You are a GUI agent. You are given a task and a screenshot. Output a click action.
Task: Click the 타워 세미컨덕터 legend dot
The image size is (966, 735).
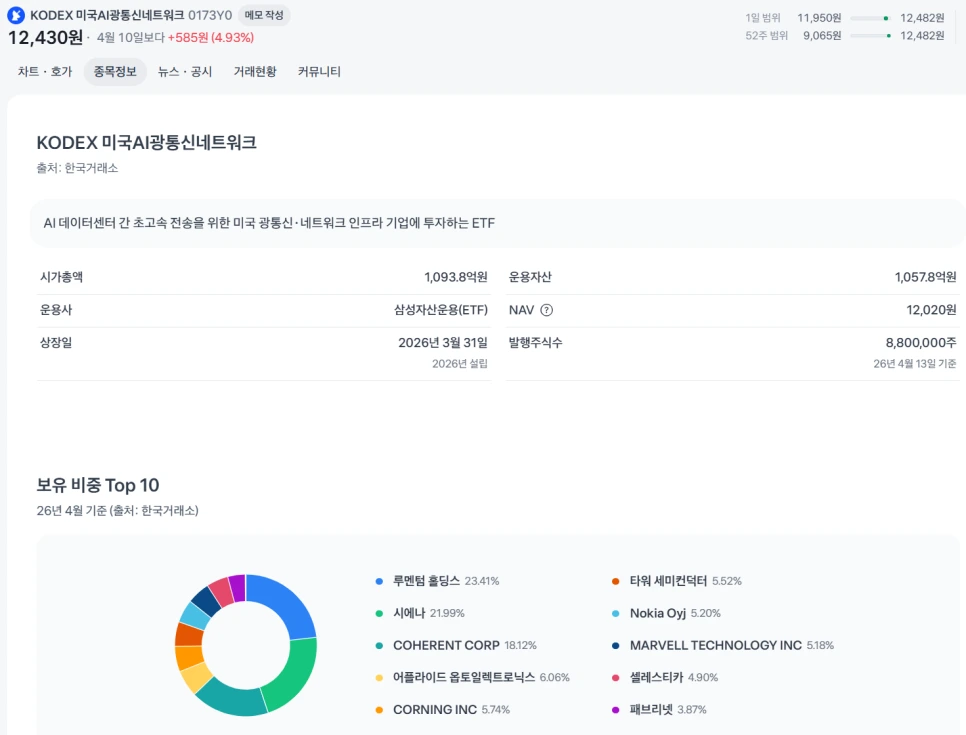[x=615, y=581]
